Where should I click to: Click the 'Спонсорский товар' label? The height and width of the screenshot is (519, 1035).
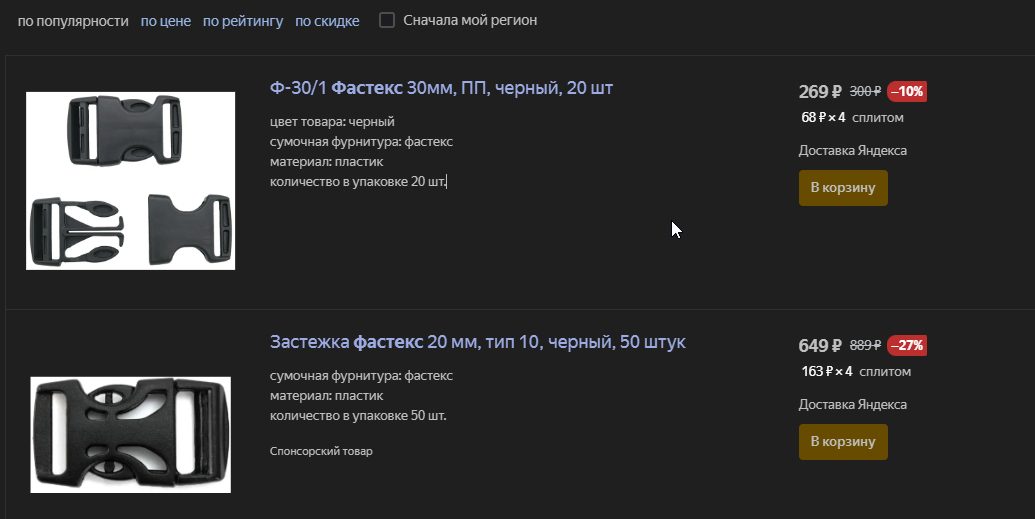pos(321,451)
